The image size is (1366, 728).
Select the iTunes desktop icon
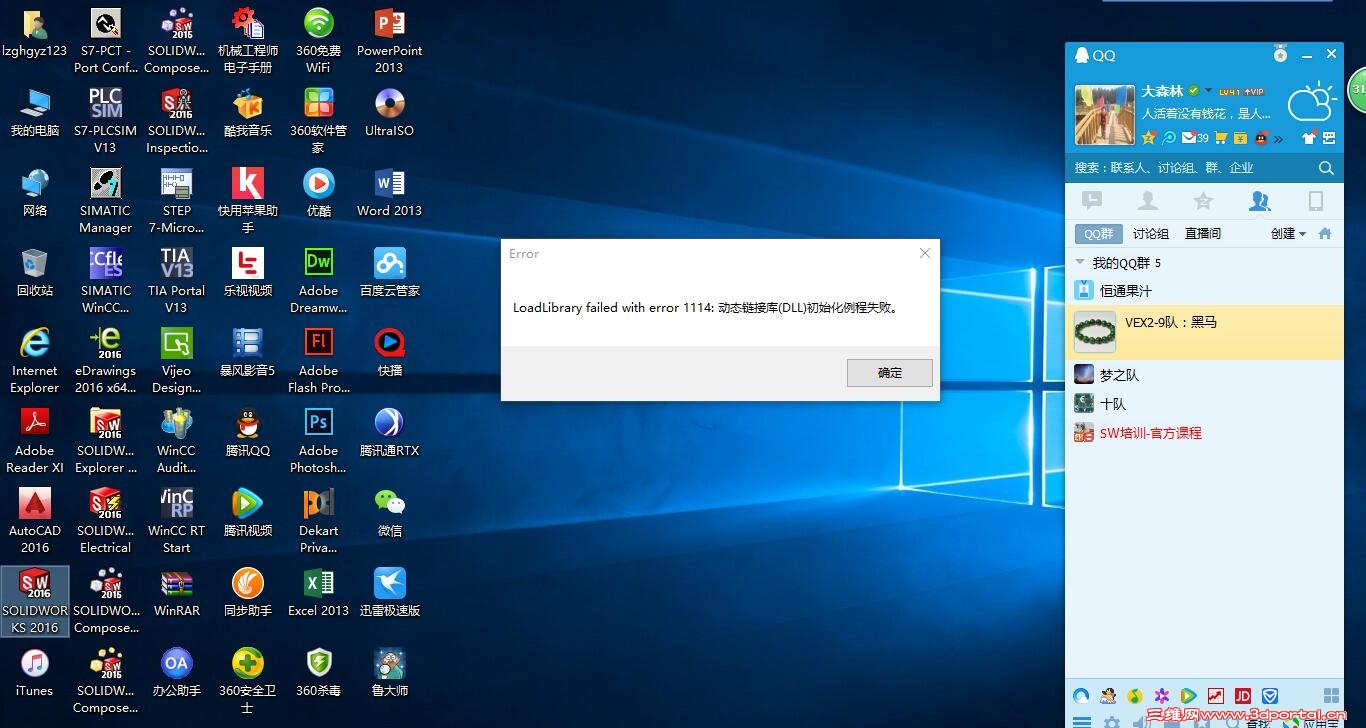click(35, 673)
